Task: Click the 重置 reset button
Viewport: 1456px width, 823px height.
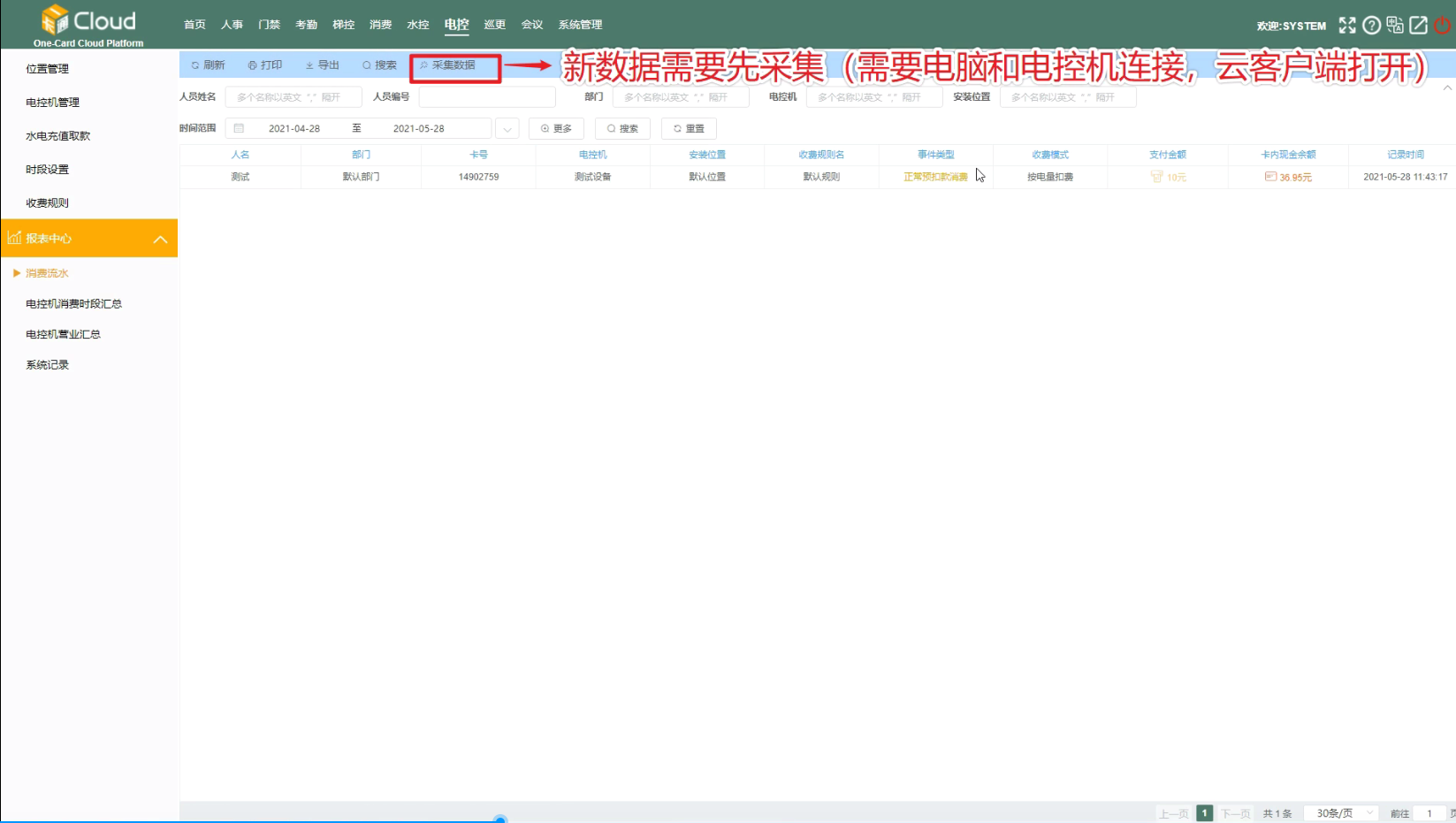Action: point(688,128)
